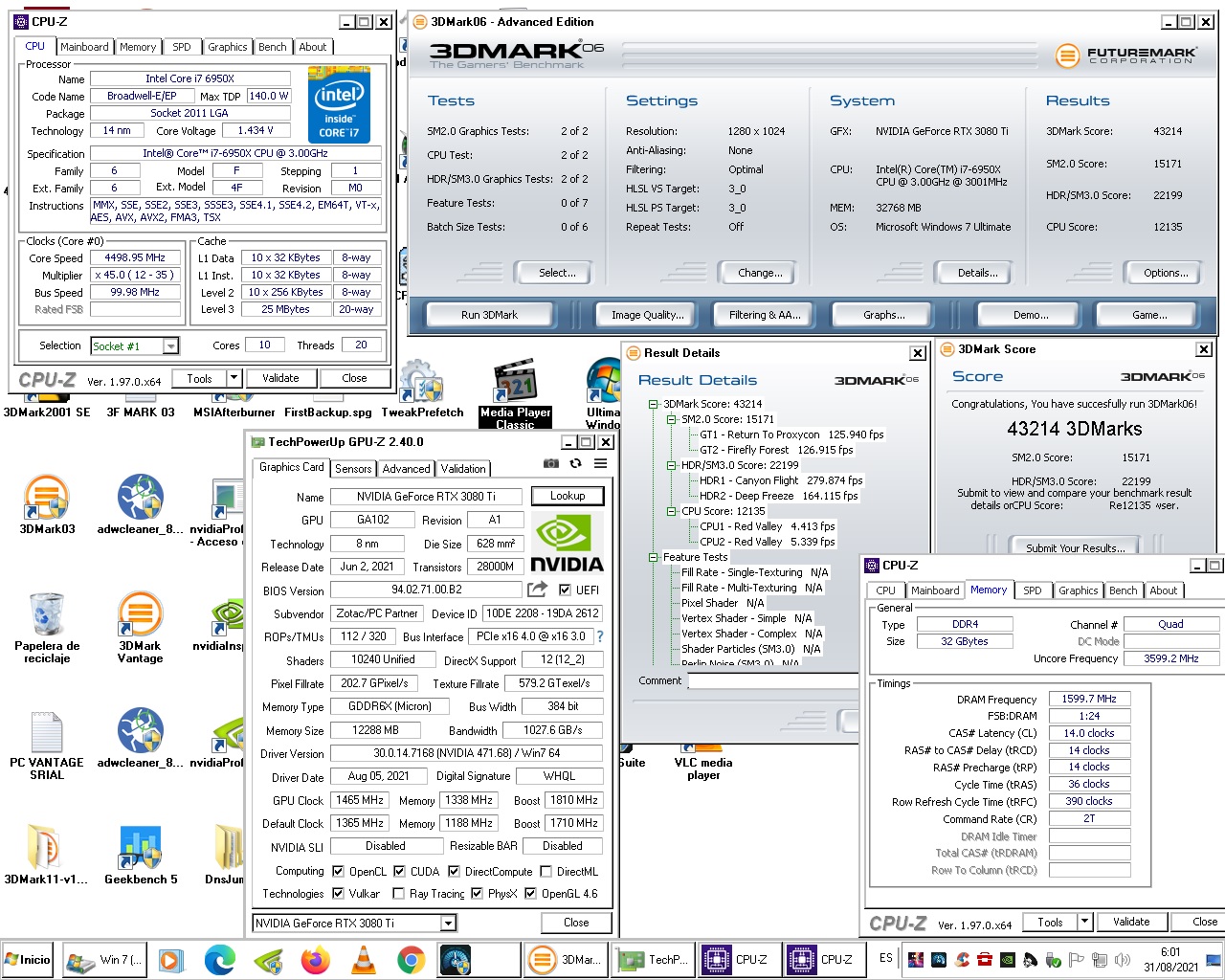Take a GPU-Z screenshot with the camera icon
1225x980 pixels.
(x=551, y=463)
